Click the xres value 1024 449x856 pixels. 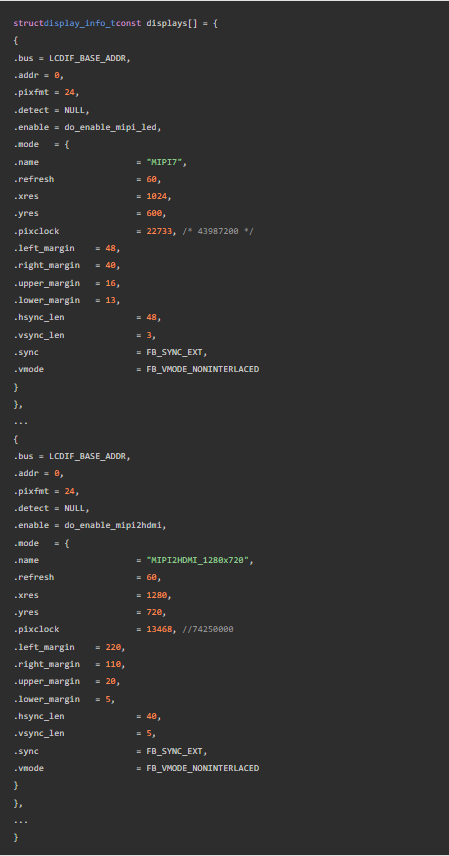click(x=157, y=196)
